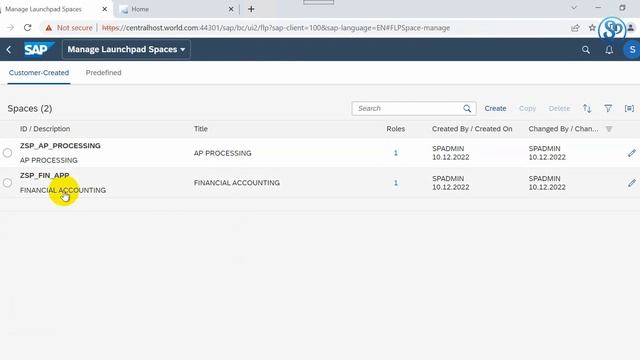Select the ZSP_FIN_APP row radio button
Image resolution: width=640 pixels, height=360 pixels.
pos(7,182)
